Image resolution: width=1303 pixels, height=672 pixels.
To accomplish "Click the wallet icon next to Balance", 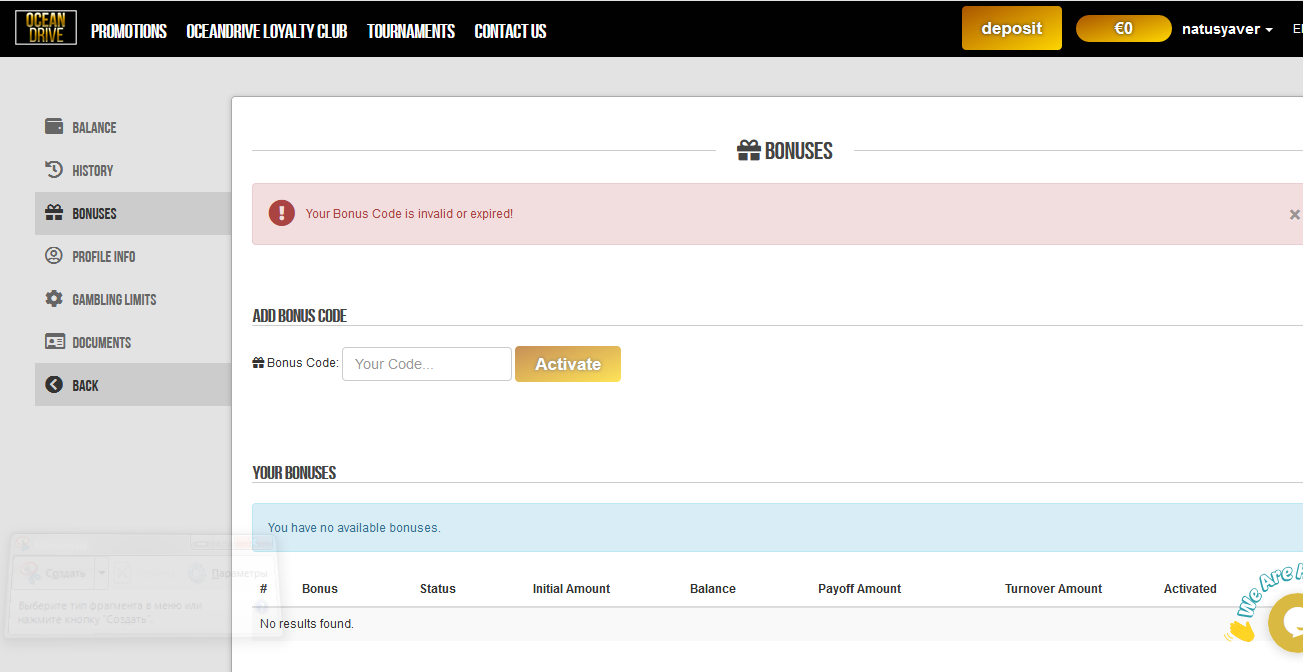I will [x=54, y=127].
